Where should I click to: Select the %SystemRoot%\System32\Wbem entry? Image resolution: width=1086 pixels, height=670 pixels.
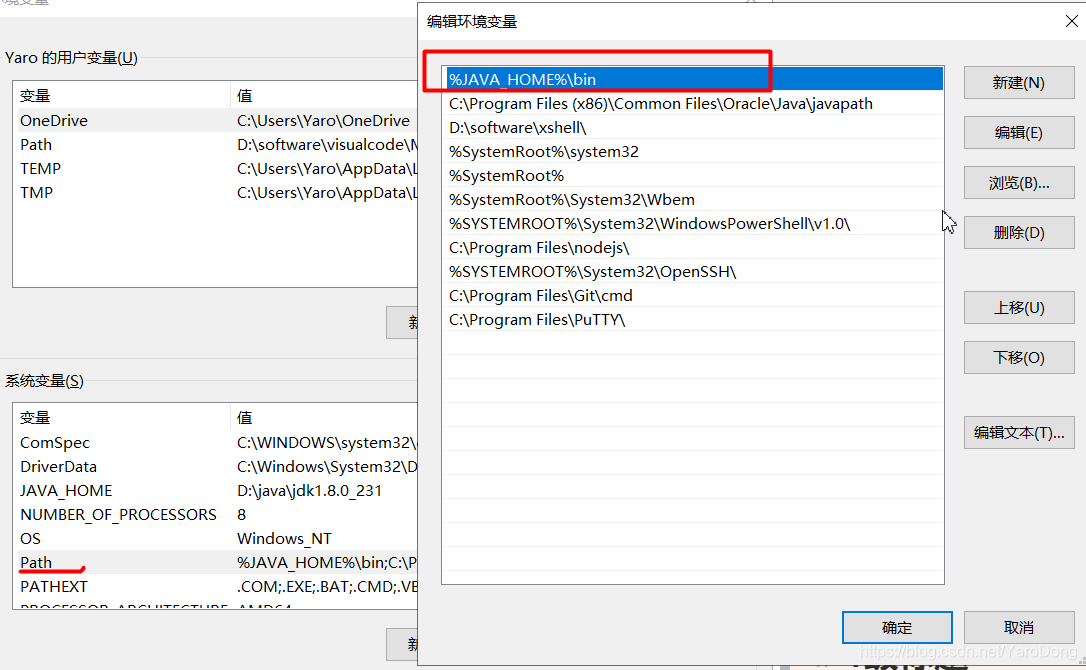coord(693,200)
